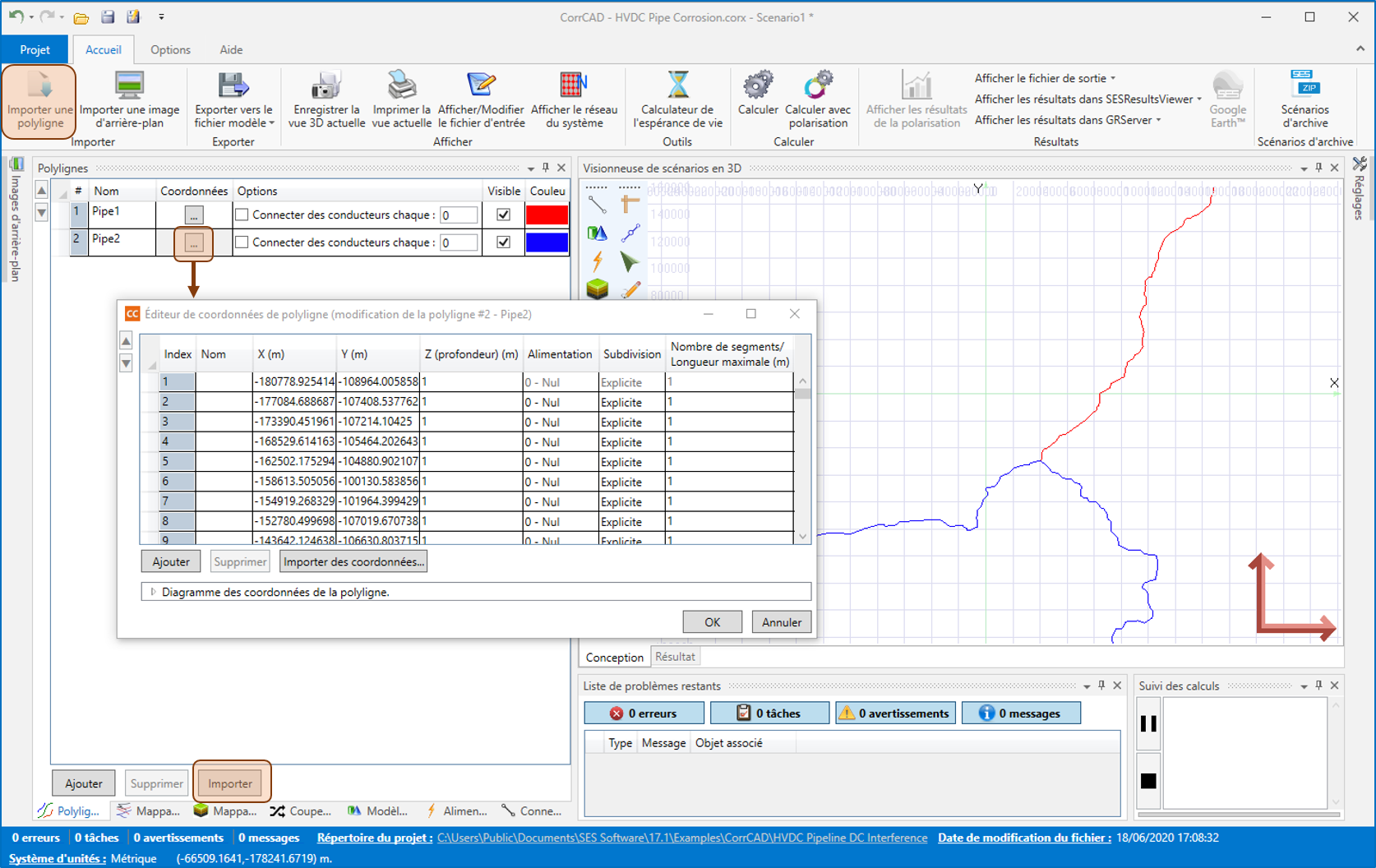Toggle Visible checkbox for Pipe1

pos(504,215)
